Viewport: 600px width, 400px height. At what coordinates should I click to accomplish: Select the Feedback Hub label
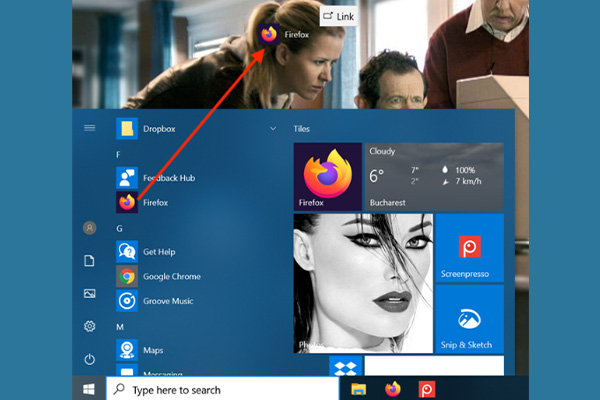169,178
